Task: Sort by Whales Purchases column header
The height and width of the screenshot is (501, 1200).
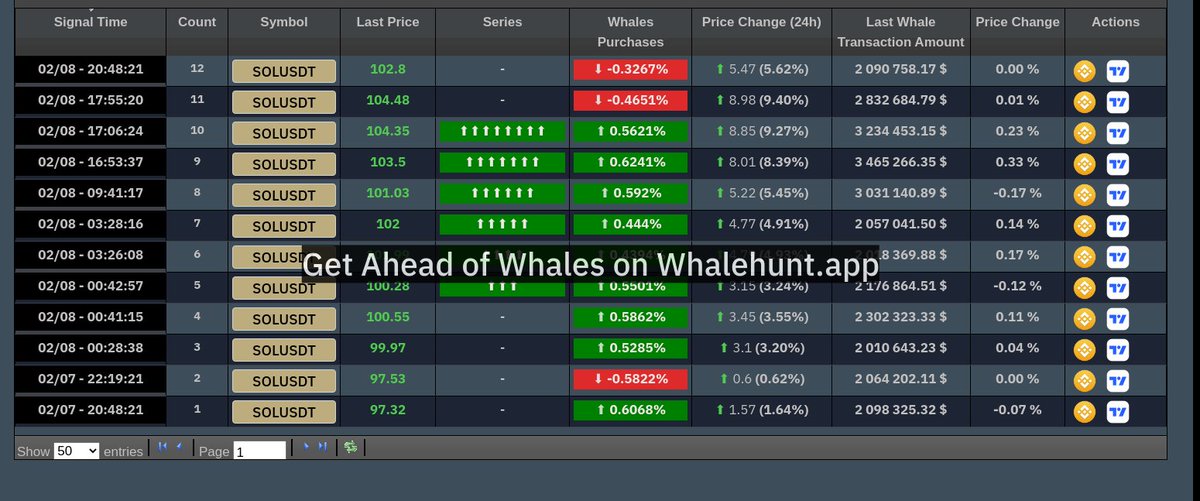Action: (631, 32)
